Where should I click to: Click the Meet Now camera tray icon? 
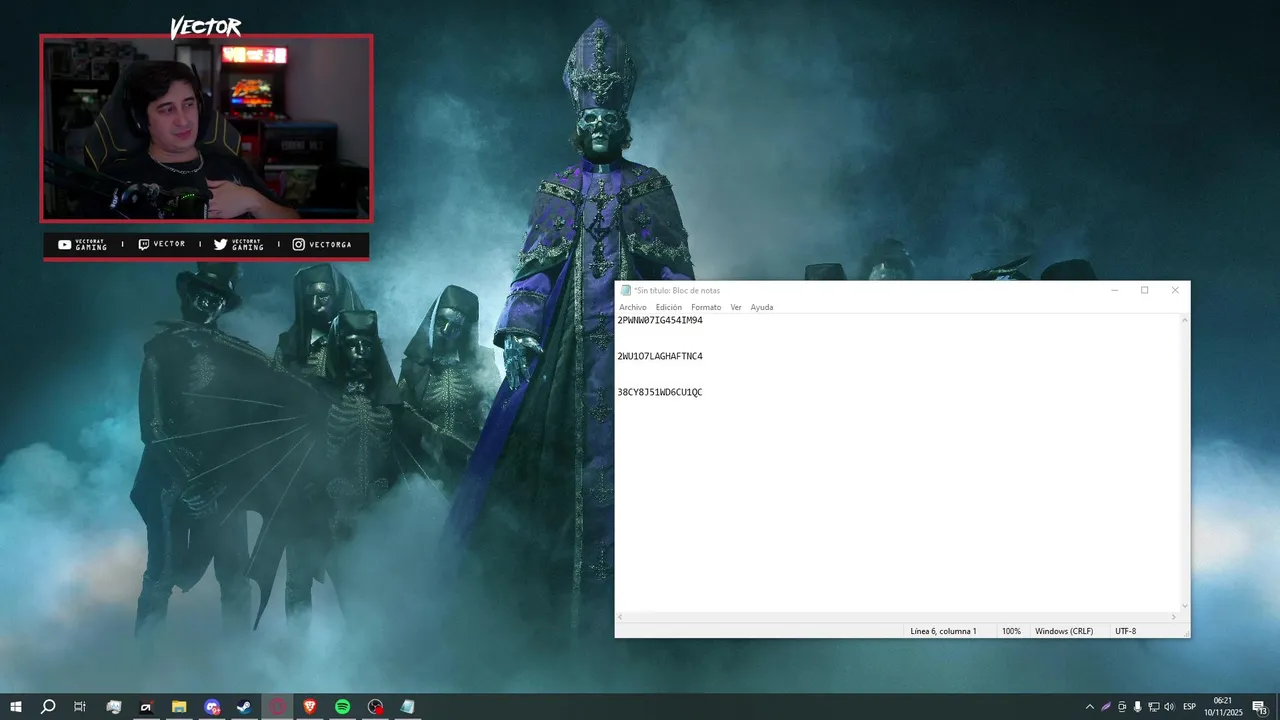click(1122, 707)
